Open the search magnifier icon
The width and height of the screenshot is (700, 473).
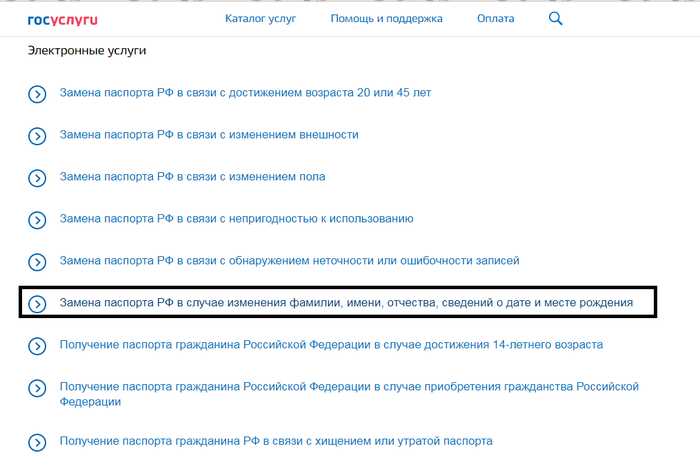tap(556, 19)
